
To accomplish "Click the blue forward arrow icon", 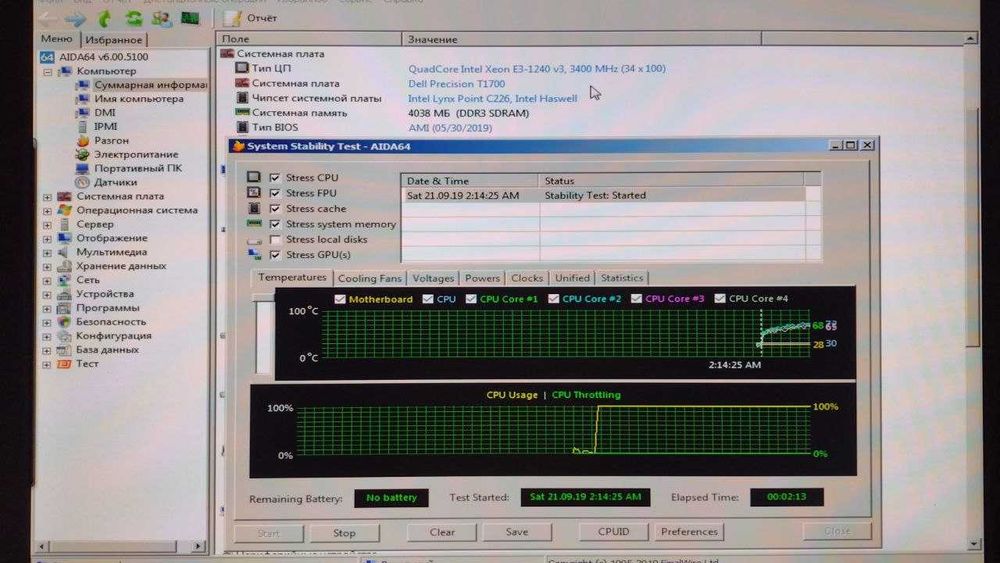I will [x=75, y=20].
